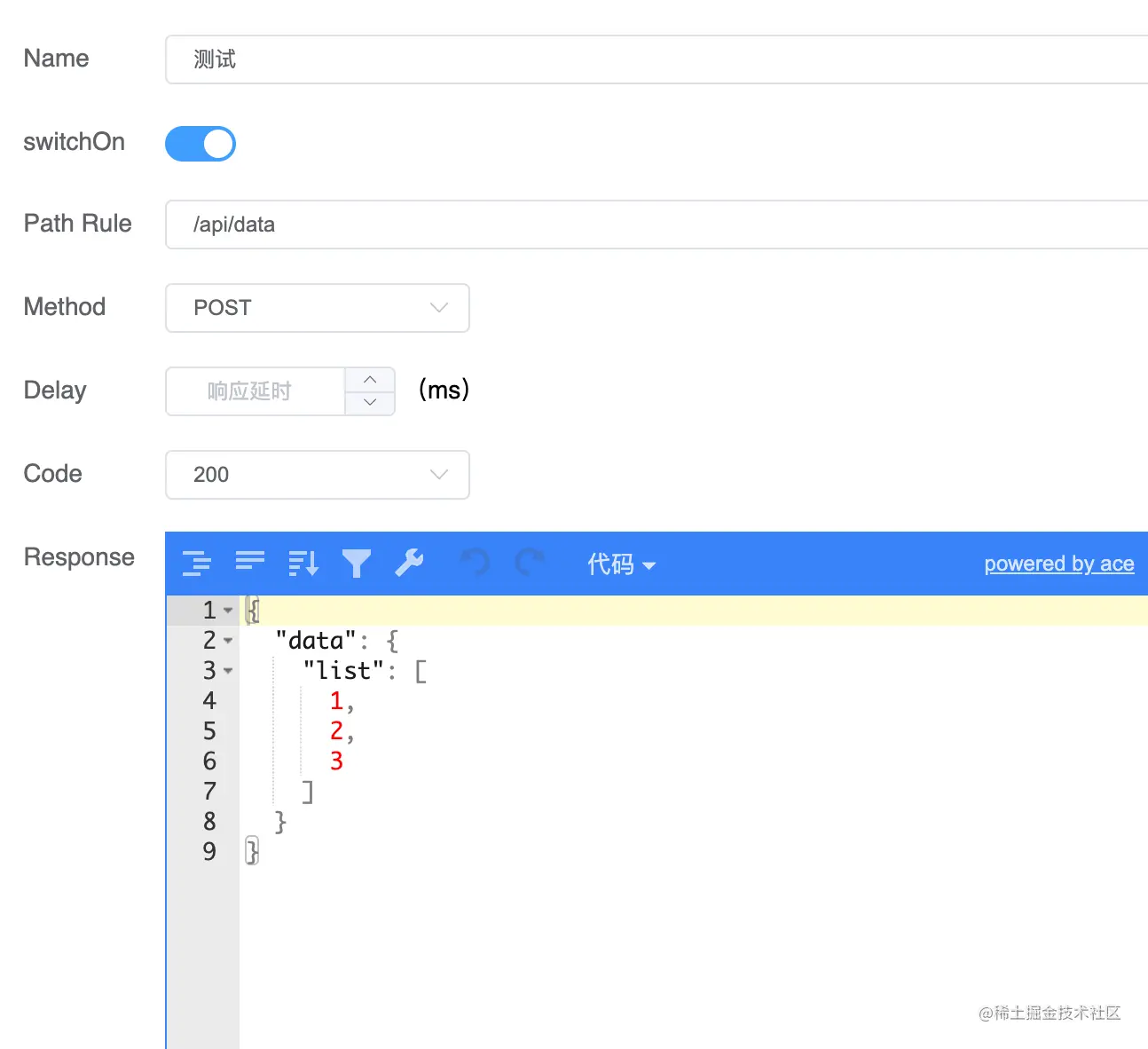This screenshot has width=1148, height=1049.
Task: Open the powered by ace link
Action: [x=1059, y=564]
